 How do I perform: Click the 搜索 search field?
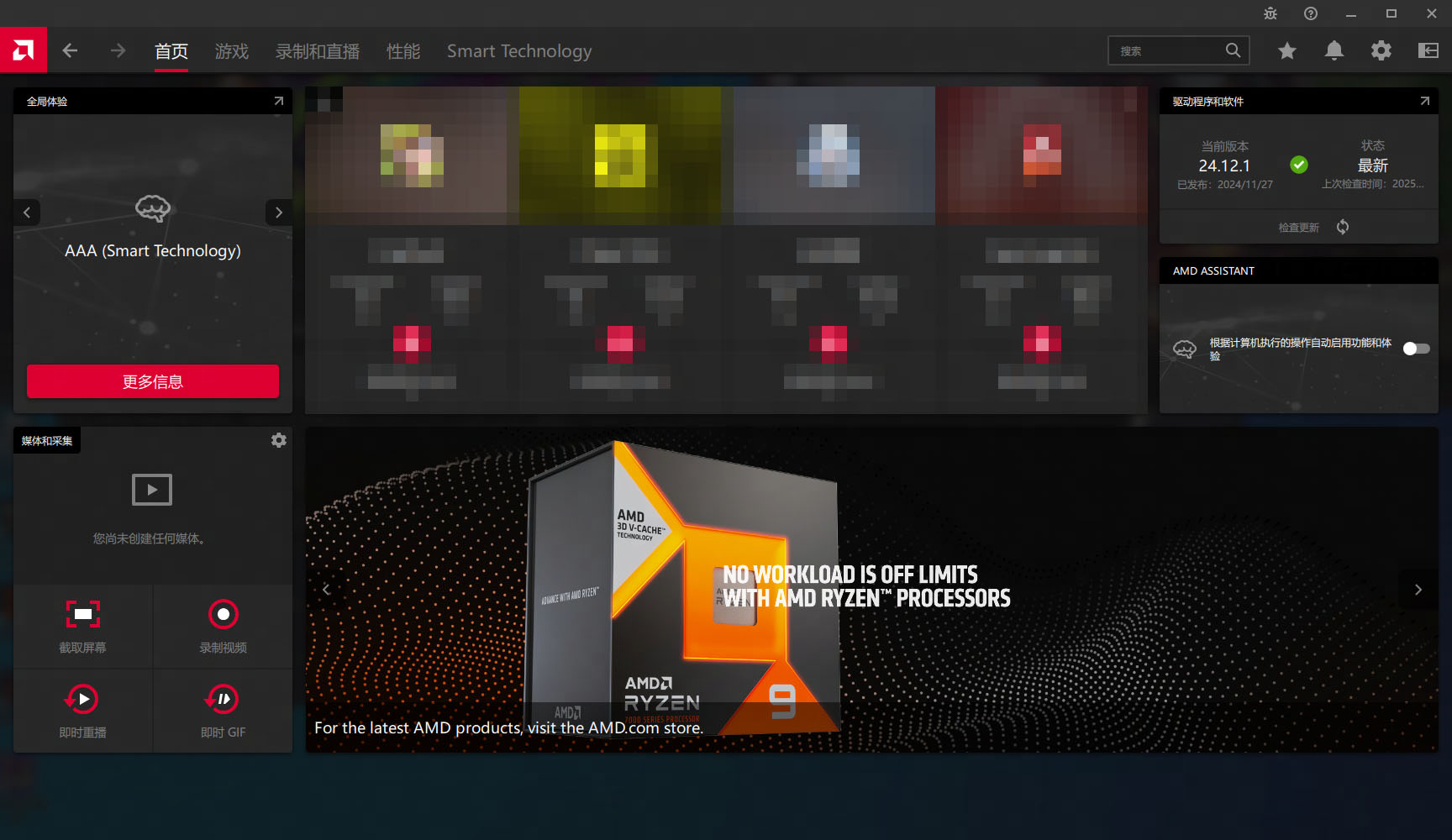click(x=1179, y=50)
